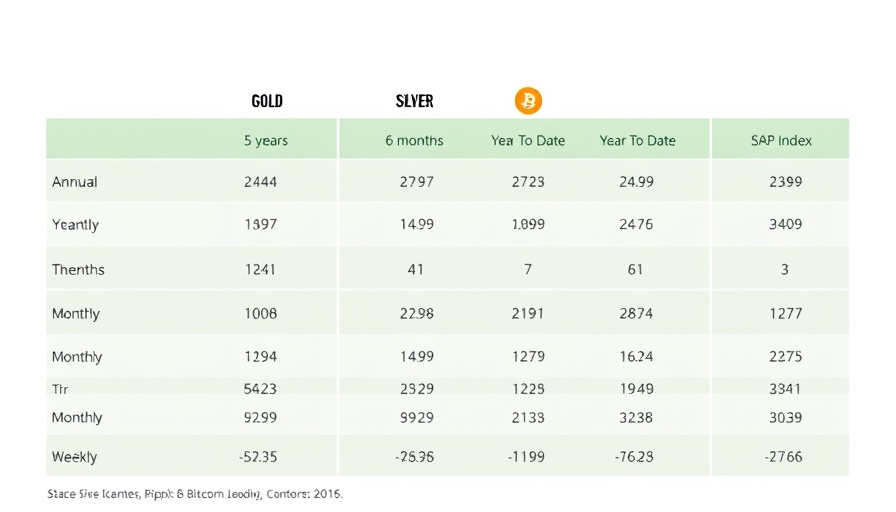Image resolution: width=896 pixels, height=512 pixels.
Task: Click the GOLD column heading
Action: coord(266,101)
